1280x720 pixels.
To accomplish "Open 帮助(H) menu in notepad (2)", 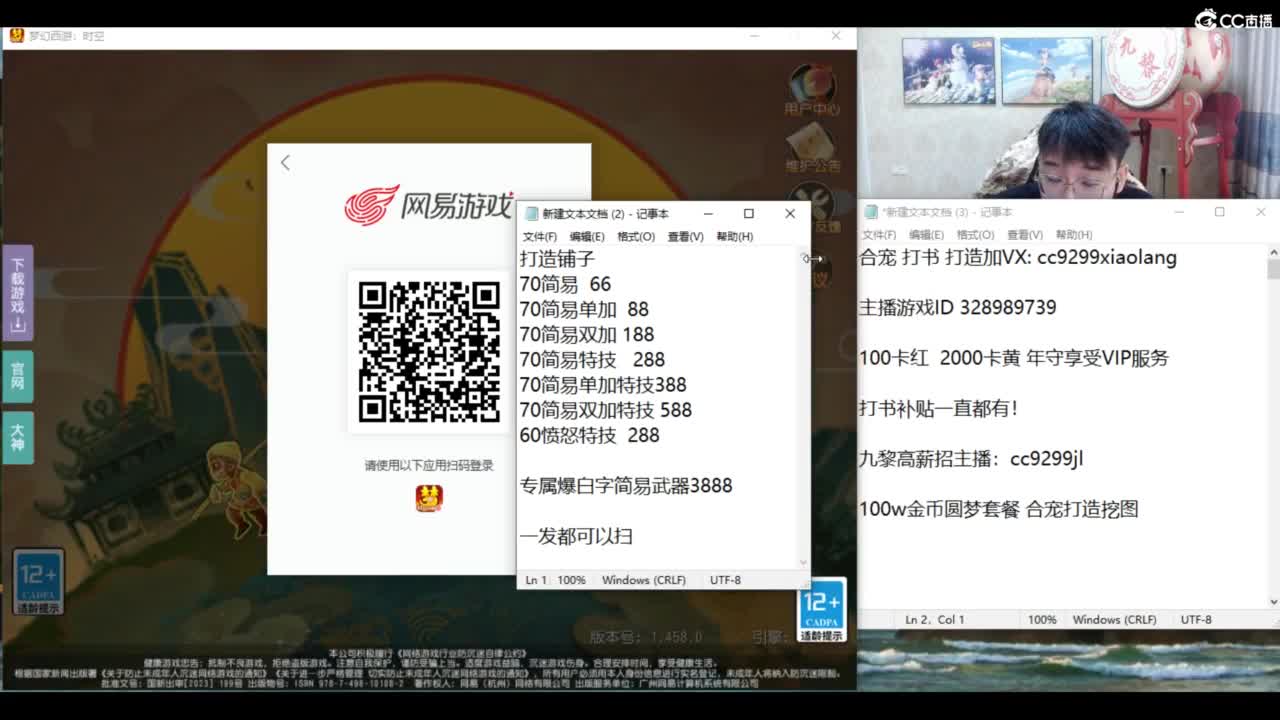I will 734,237.
